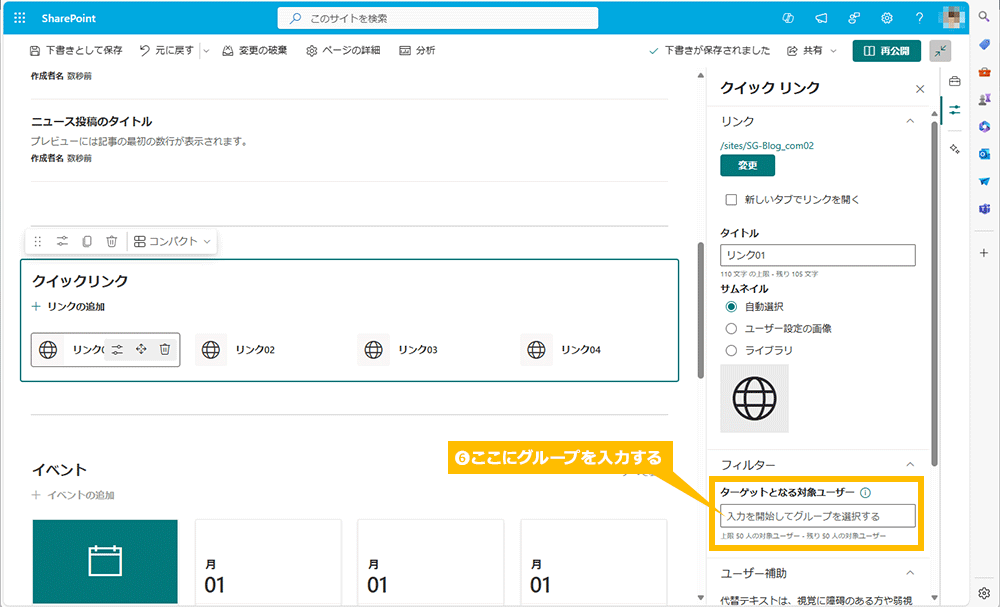The width and height of the screenshot is (1000, 607).
Task: Click the タイトル field containing リンク01
Action: pyautogui.click(x=818, y=255)
